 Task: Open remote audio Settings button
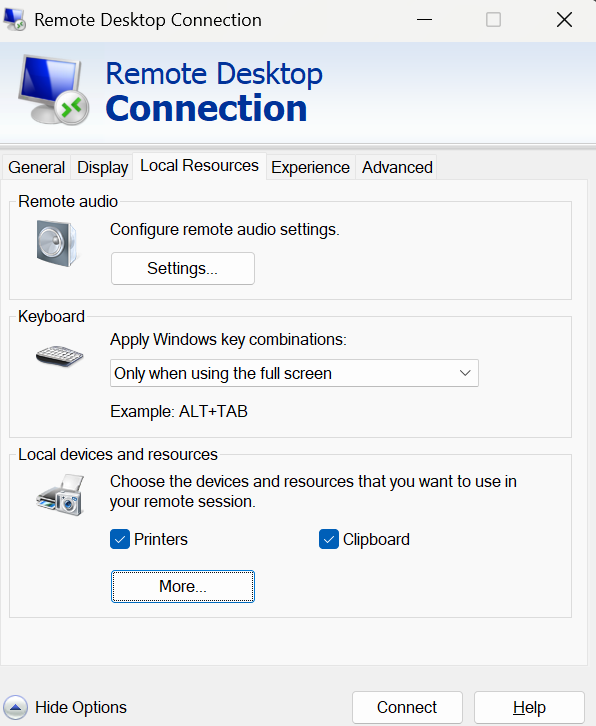[182, 269]
